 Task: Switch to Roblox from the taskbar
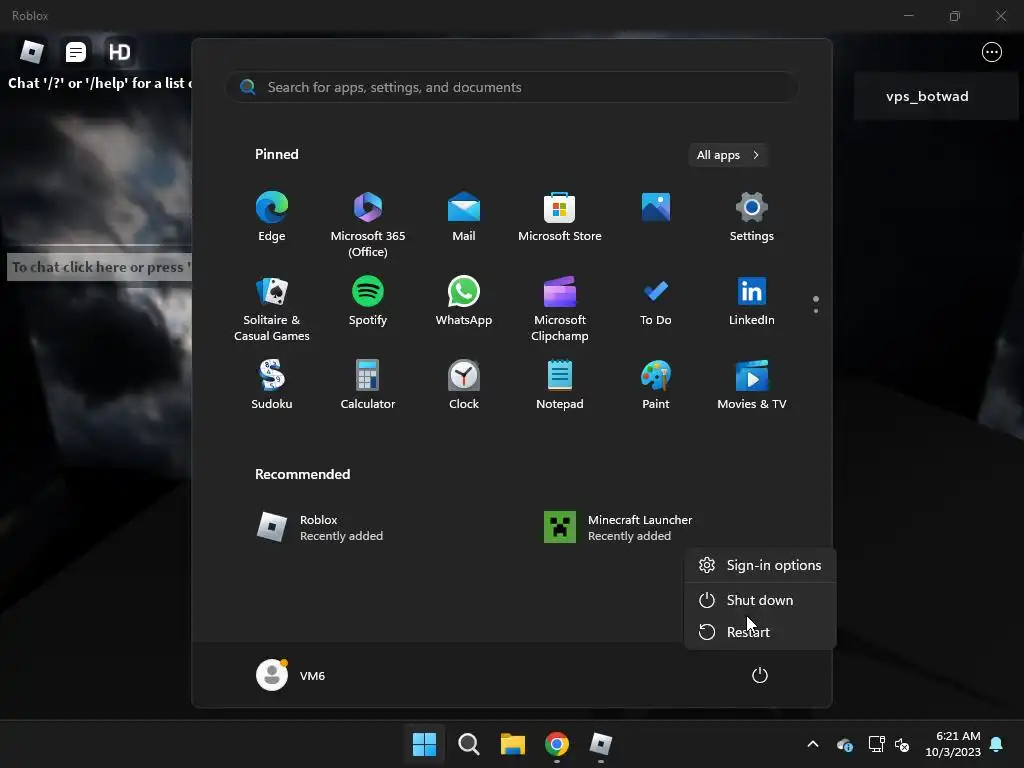pyautogui.click(x=601, y=744)
